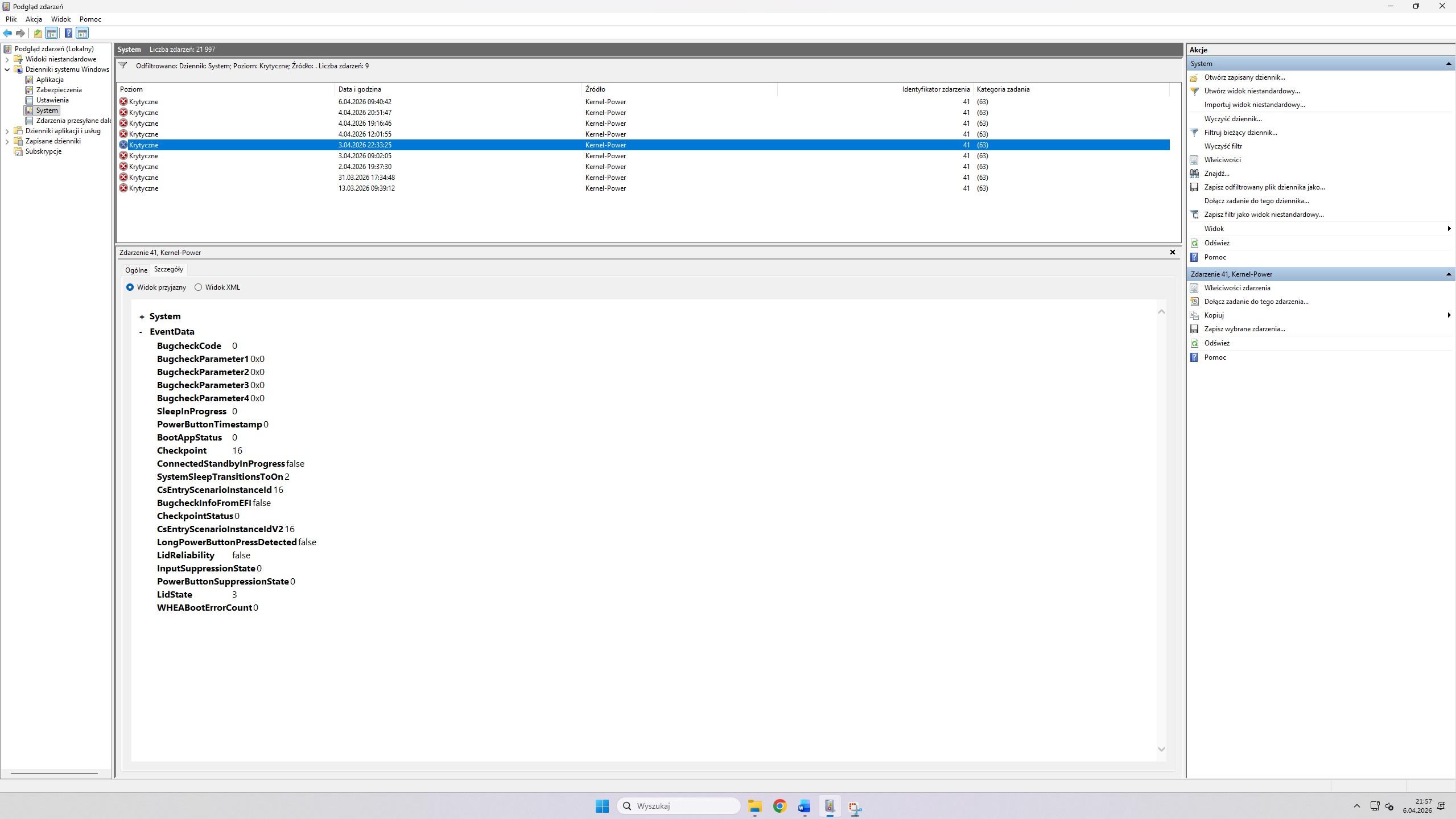
Task: Click the blue help toolbar icon
Action: tap(68, 33)
